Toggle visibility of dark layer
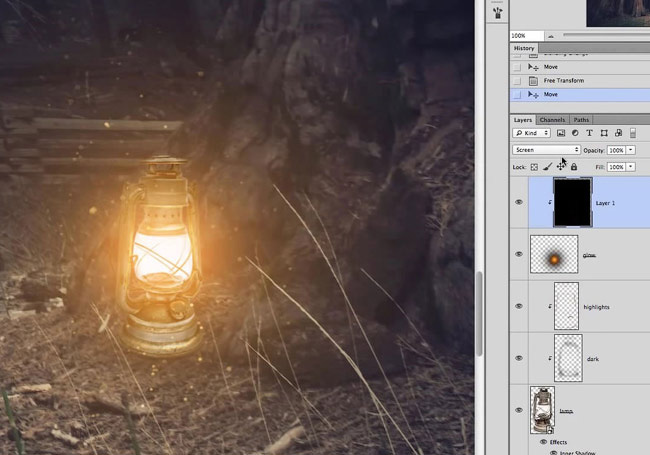Screen dimensions: 650x455 click(519, 358)
